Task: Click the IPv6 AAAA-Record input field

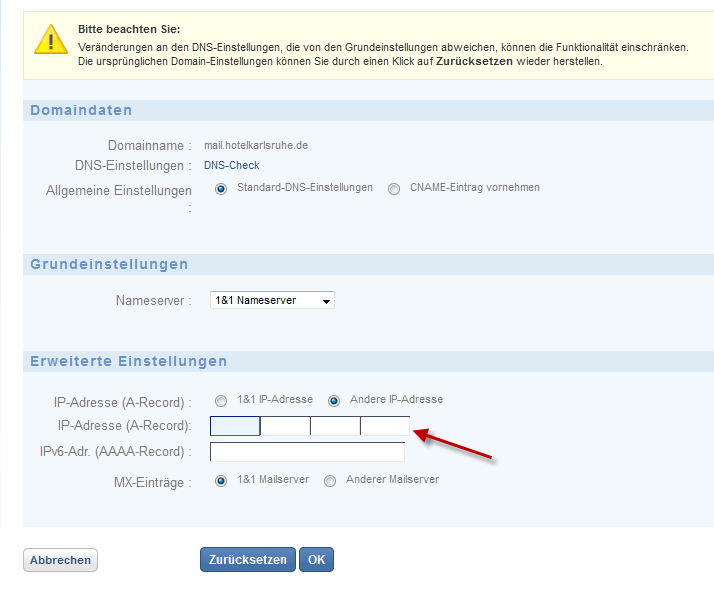Action: 307,452
